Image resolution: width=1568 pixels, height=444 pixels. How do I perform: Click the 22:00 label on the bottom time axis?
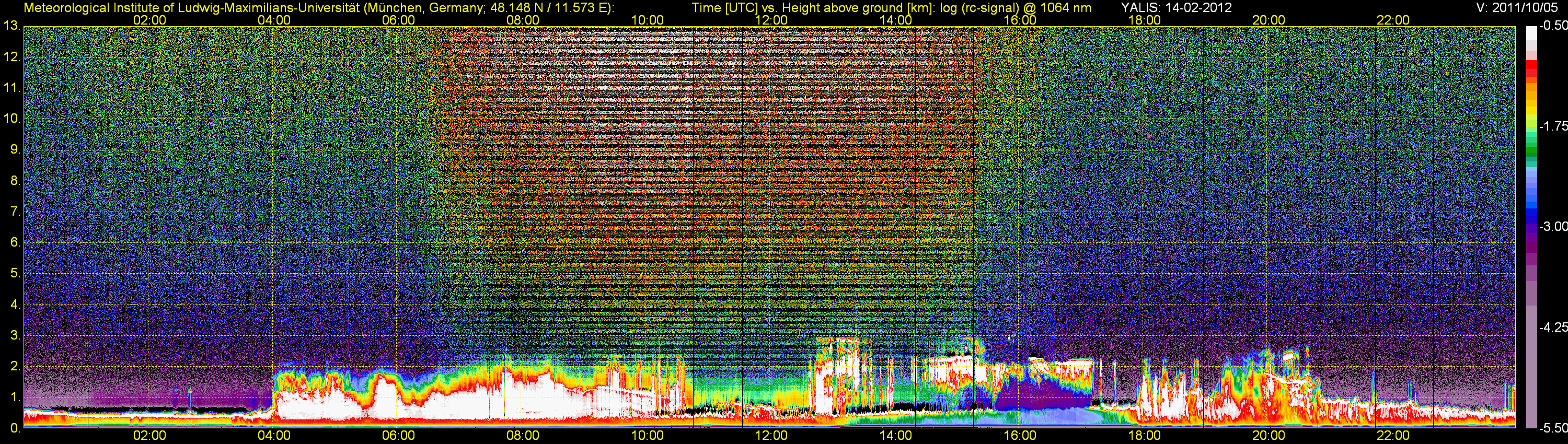coord(1393,436)
